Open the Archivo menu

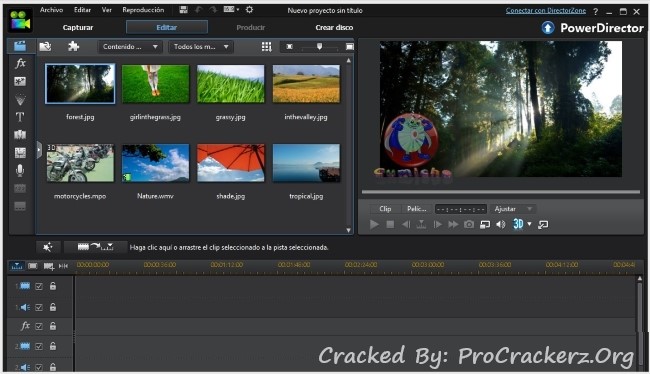pos(51,10)
